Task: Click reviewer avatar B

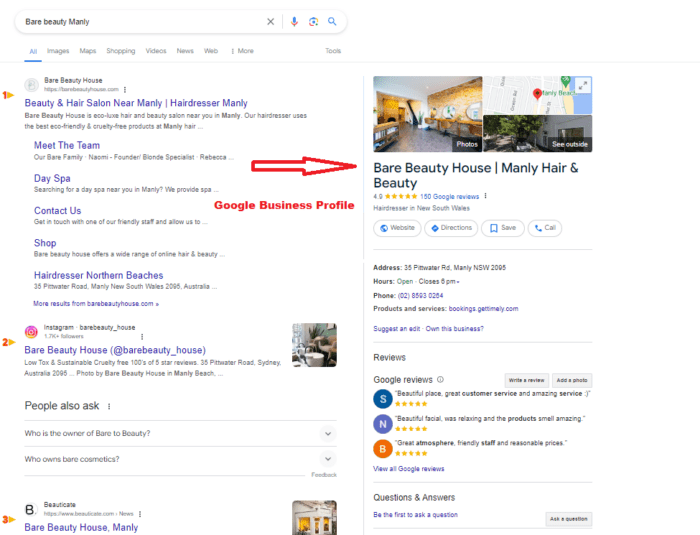Action: (x=383, y=449)
